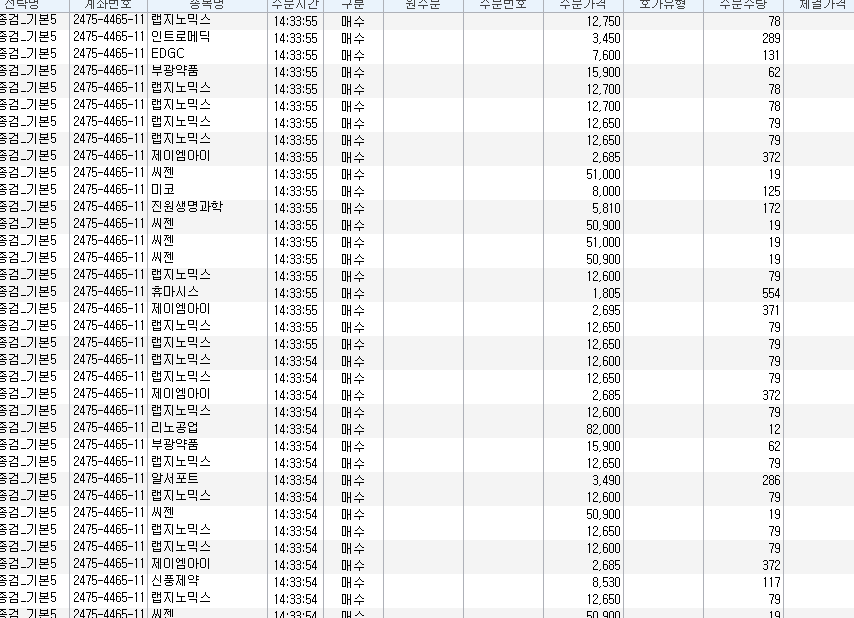
Task: Sort by the 종목명 column header
Action: click(x=207, y=5)
